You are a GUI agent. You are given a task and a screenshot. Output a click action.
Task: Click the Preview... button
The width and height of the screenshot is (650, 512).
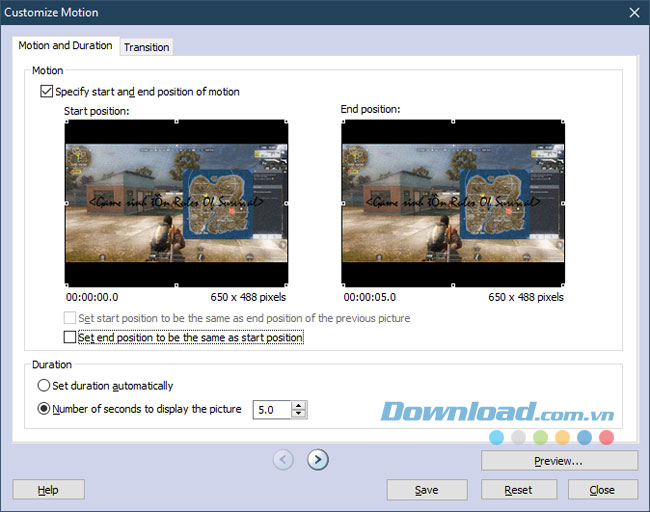pos(559,461)
